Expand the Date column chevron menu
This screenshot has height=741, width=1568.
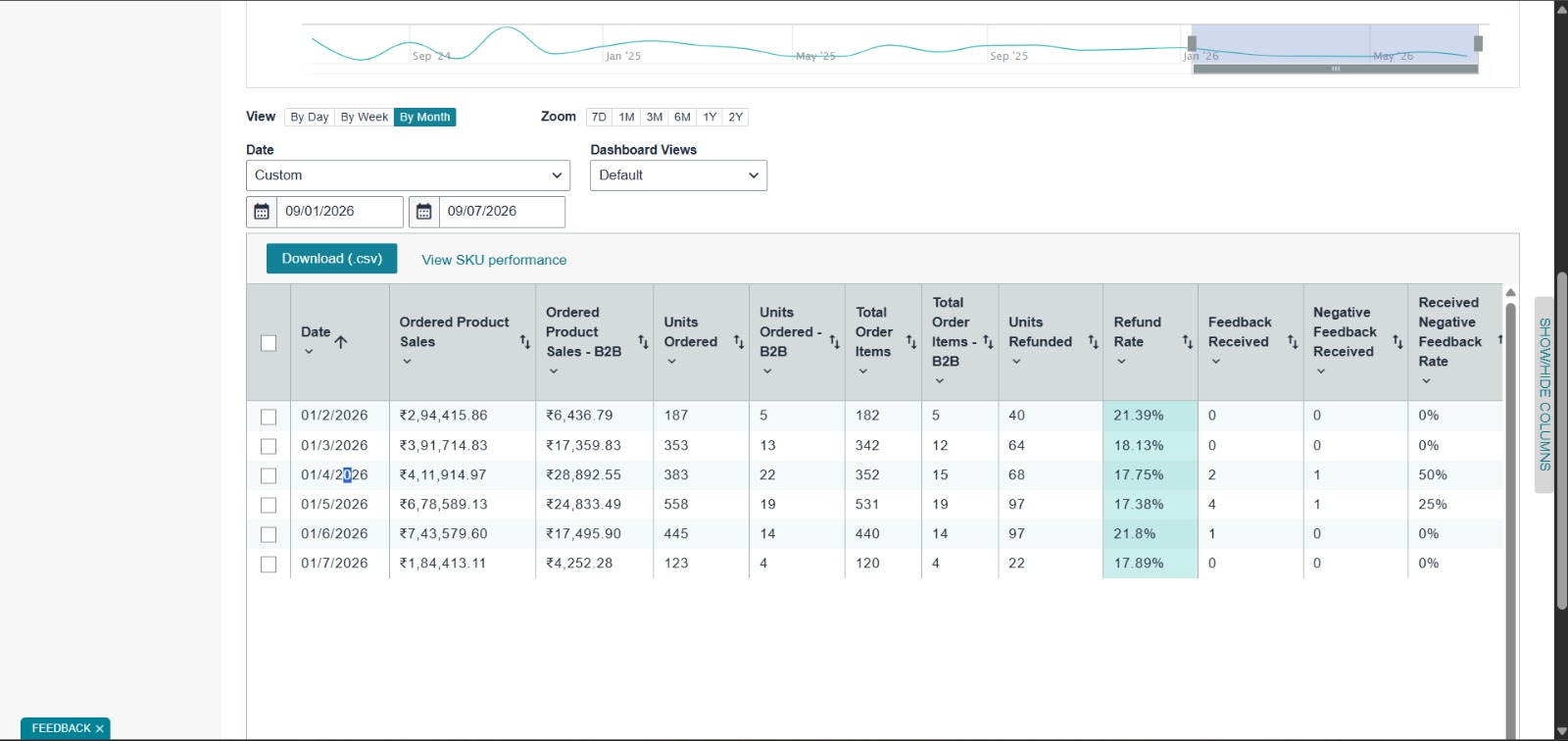click(309, 352)
